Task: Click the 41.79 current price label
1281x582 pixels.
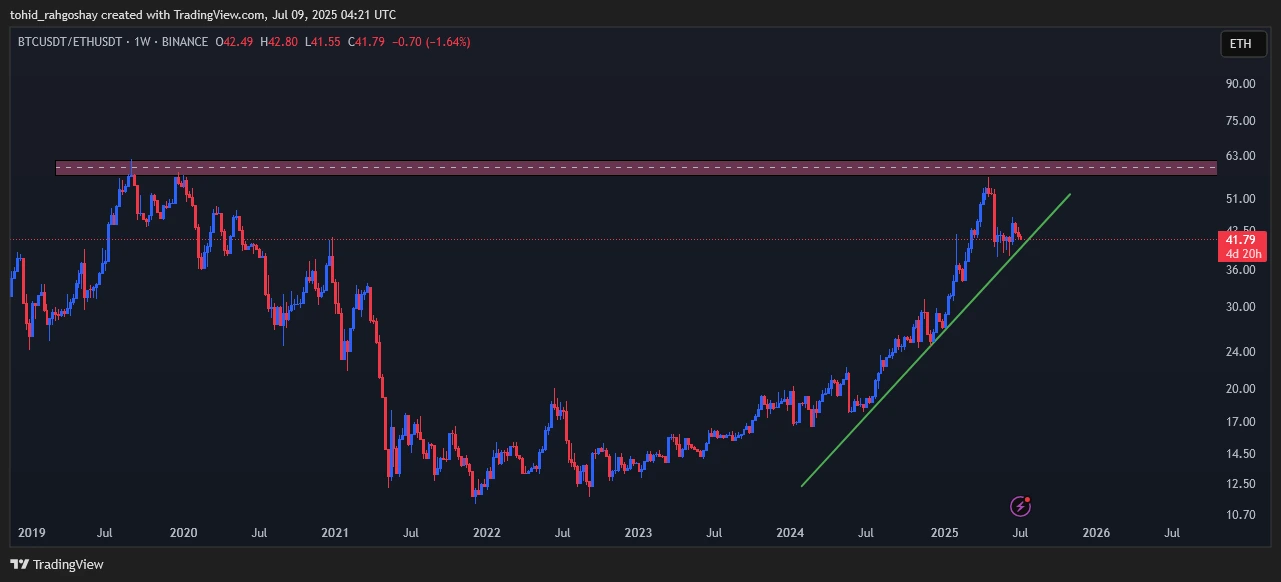Action: [x=1240, y=240]
